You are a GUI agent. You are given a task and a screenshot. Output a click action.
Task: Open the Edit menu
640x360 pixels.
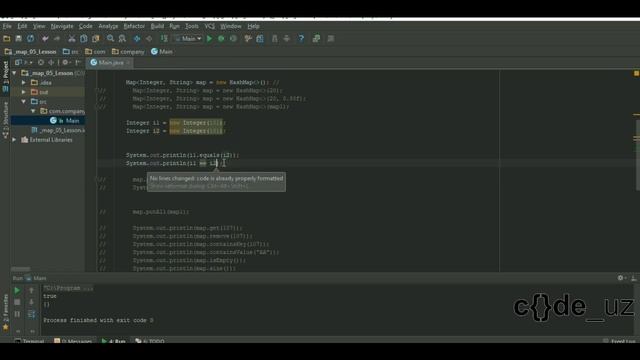pyautogui.click(x=22, y=26)
